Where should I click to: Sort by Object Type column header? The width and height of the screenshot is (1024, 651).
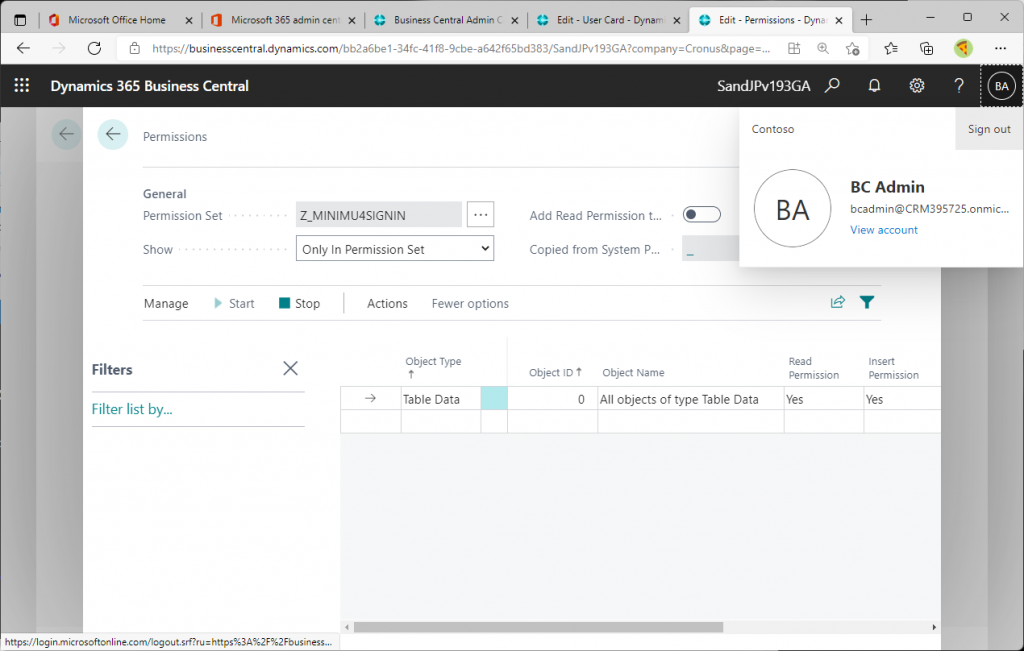coord(433,367)
